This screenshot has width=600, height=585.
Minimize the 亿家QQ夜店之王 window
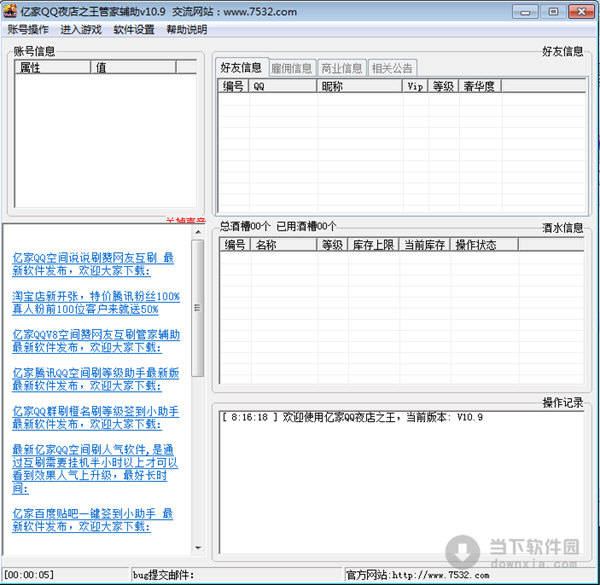click(525, 11)
